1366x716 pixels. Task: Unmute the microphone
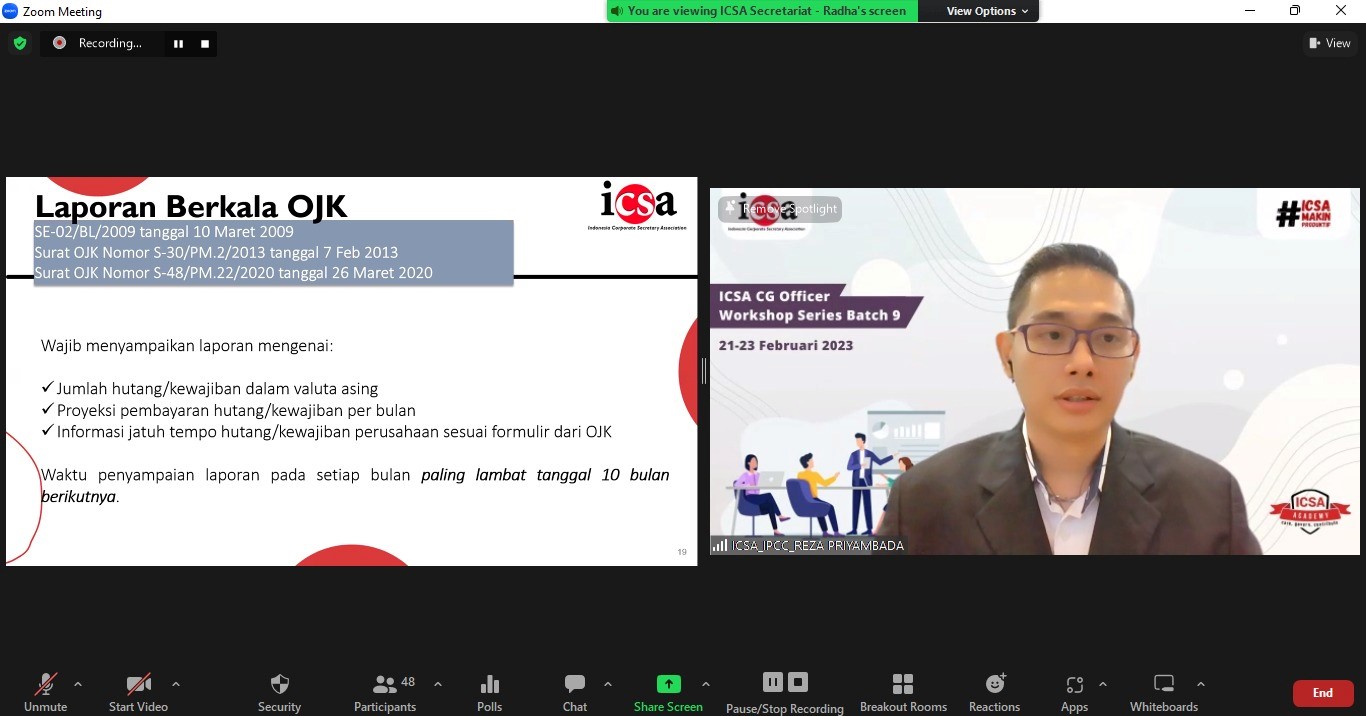click(45, 685)
